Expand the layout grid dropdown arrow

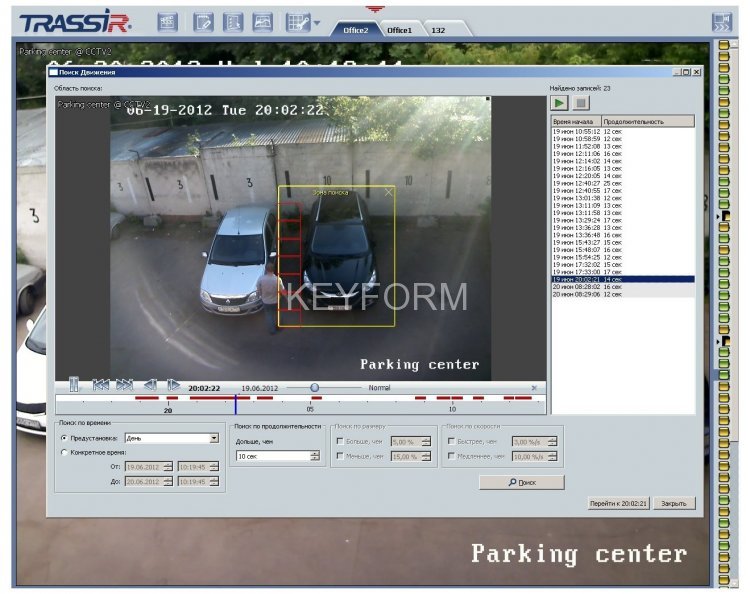pyautogui.click(x=317, y=22)
